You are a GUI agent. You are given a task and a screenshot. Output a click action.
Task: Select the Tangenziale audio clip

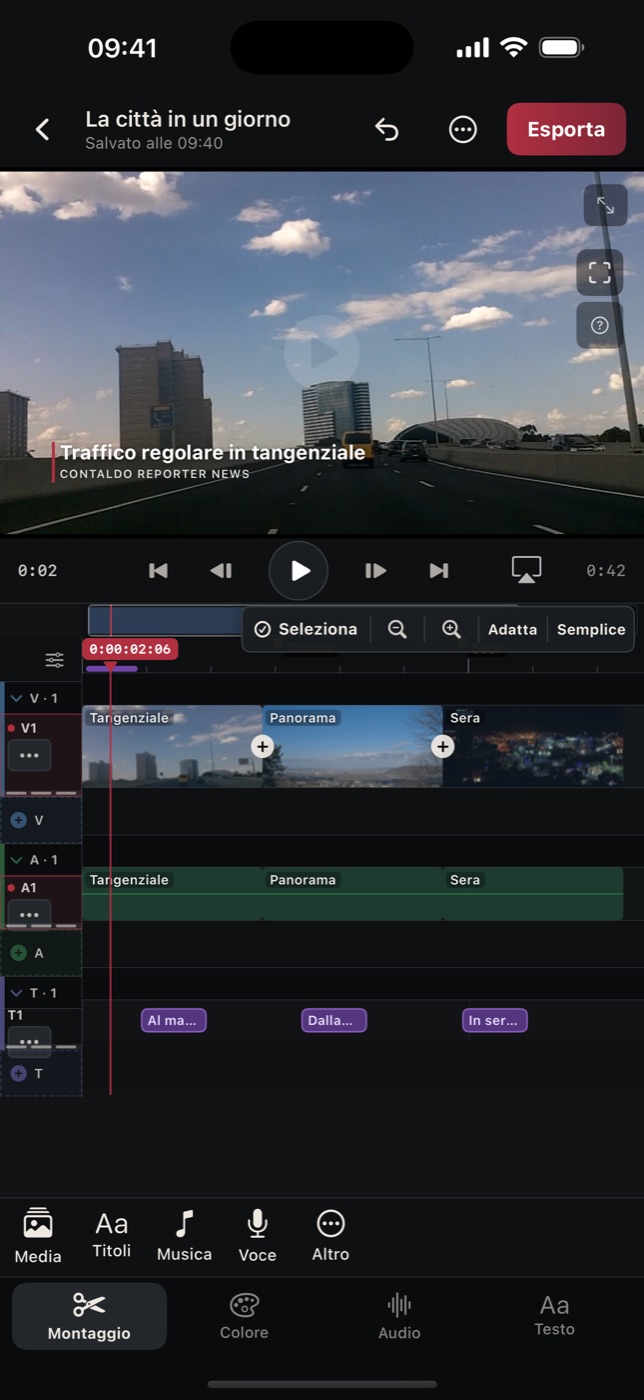tap(172, 894)
